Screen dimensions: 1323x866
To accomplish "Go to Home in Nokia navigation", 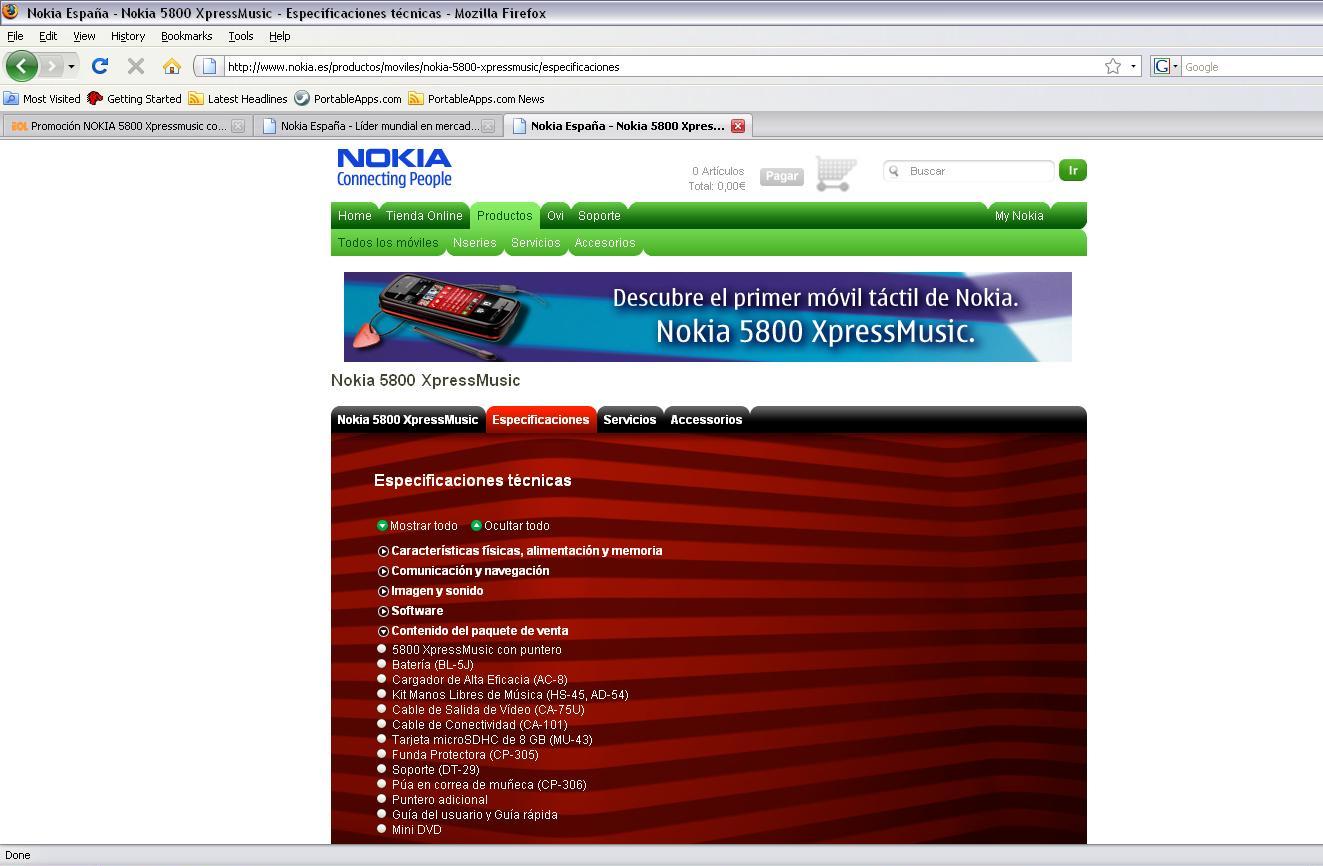I will pos(354,216).
